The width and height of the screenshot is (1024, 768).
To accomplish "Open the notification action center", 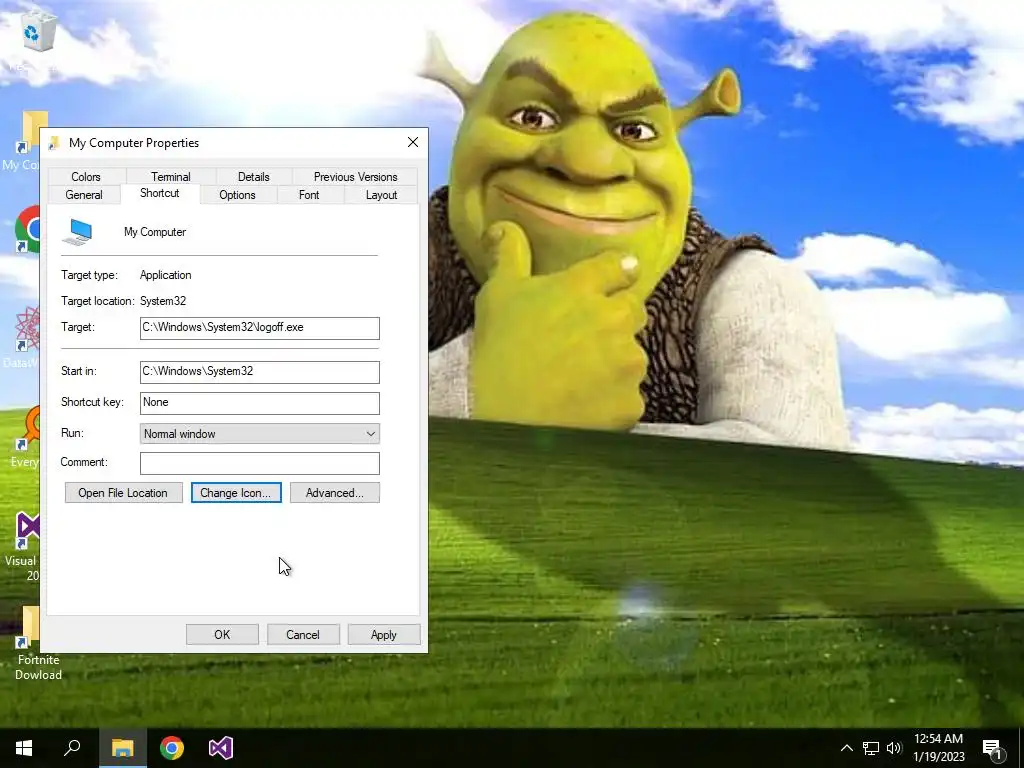I will click(x=992, y=749).
